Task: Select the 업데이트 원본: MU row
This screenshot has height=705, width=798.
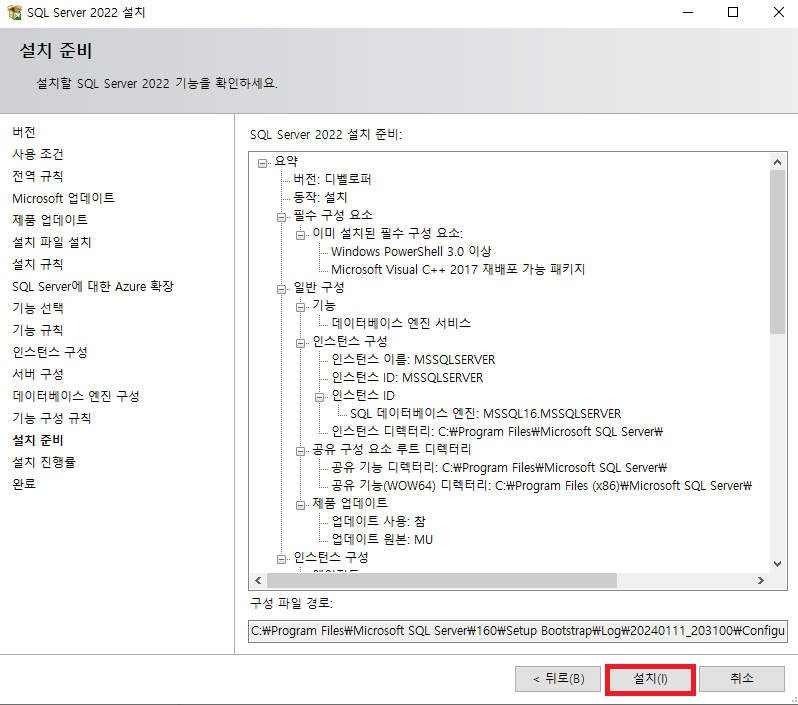Action: pyautogui.click(x=382, y=539)
